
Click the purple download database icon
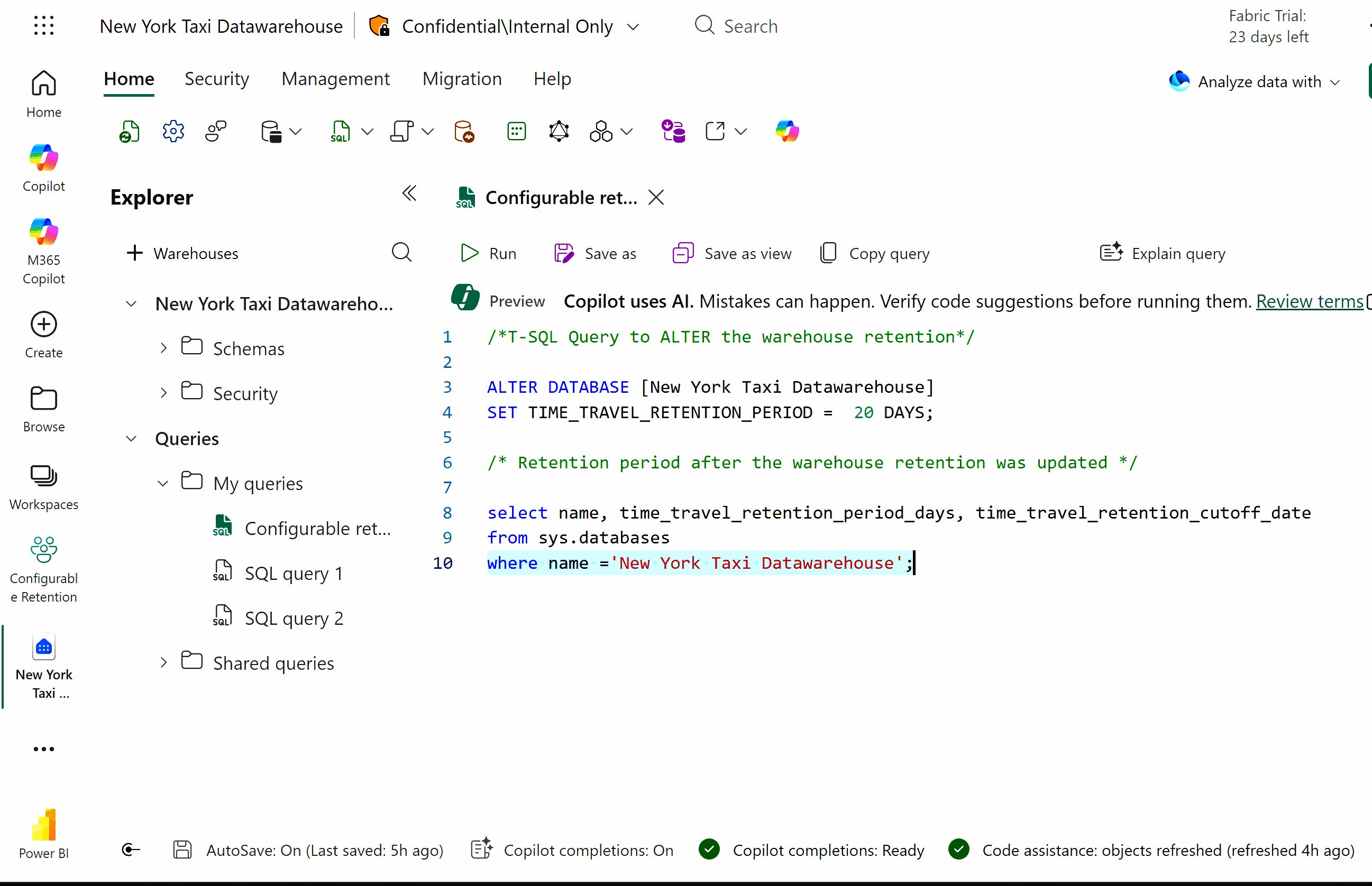(x=673, y=132)
